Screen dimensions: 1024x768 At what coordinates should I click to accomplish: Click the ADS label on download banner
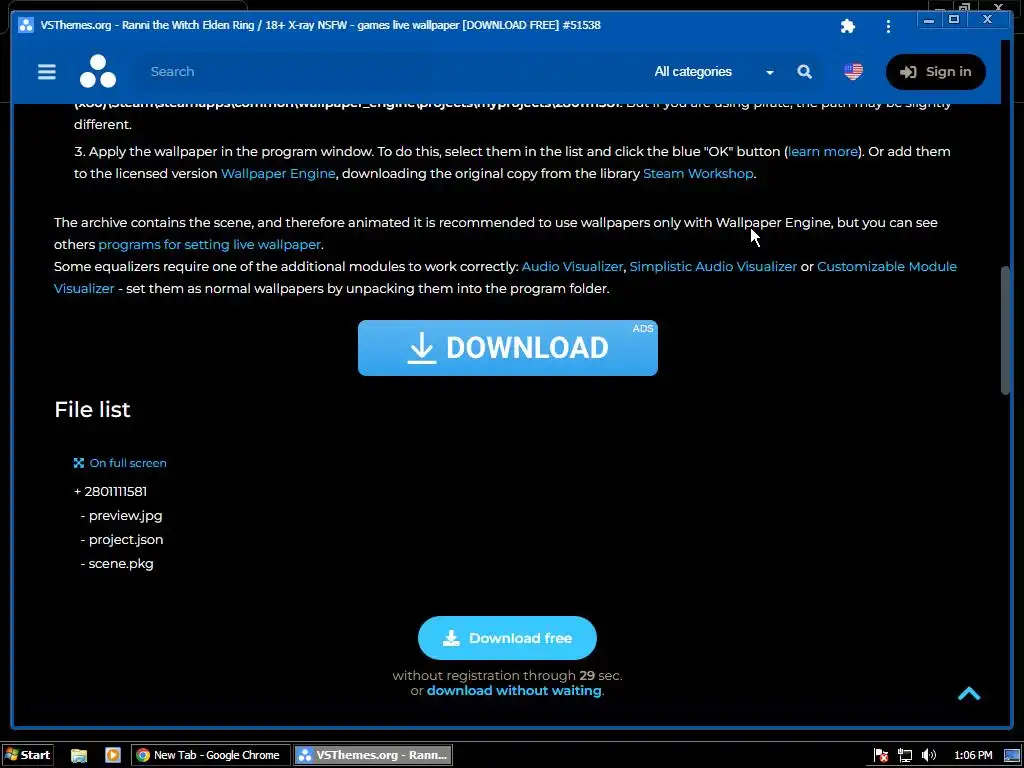[643, 328]
